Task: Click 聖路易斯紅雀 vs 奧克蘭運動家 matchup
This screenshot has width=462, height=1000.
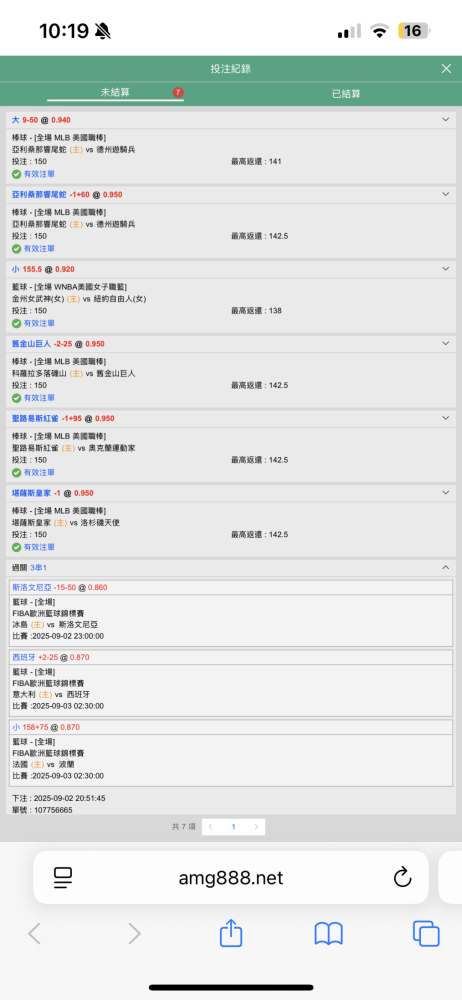Action: pyautogui.click(x=74, y=448)
